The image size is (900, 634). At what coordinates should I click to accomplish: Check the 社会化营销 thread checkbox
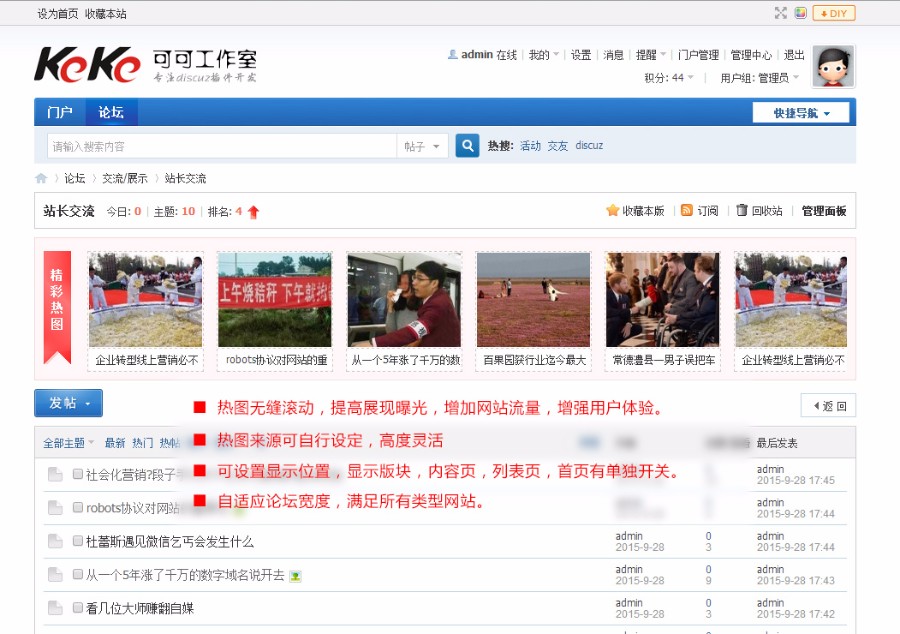click(x=76, y=475)
